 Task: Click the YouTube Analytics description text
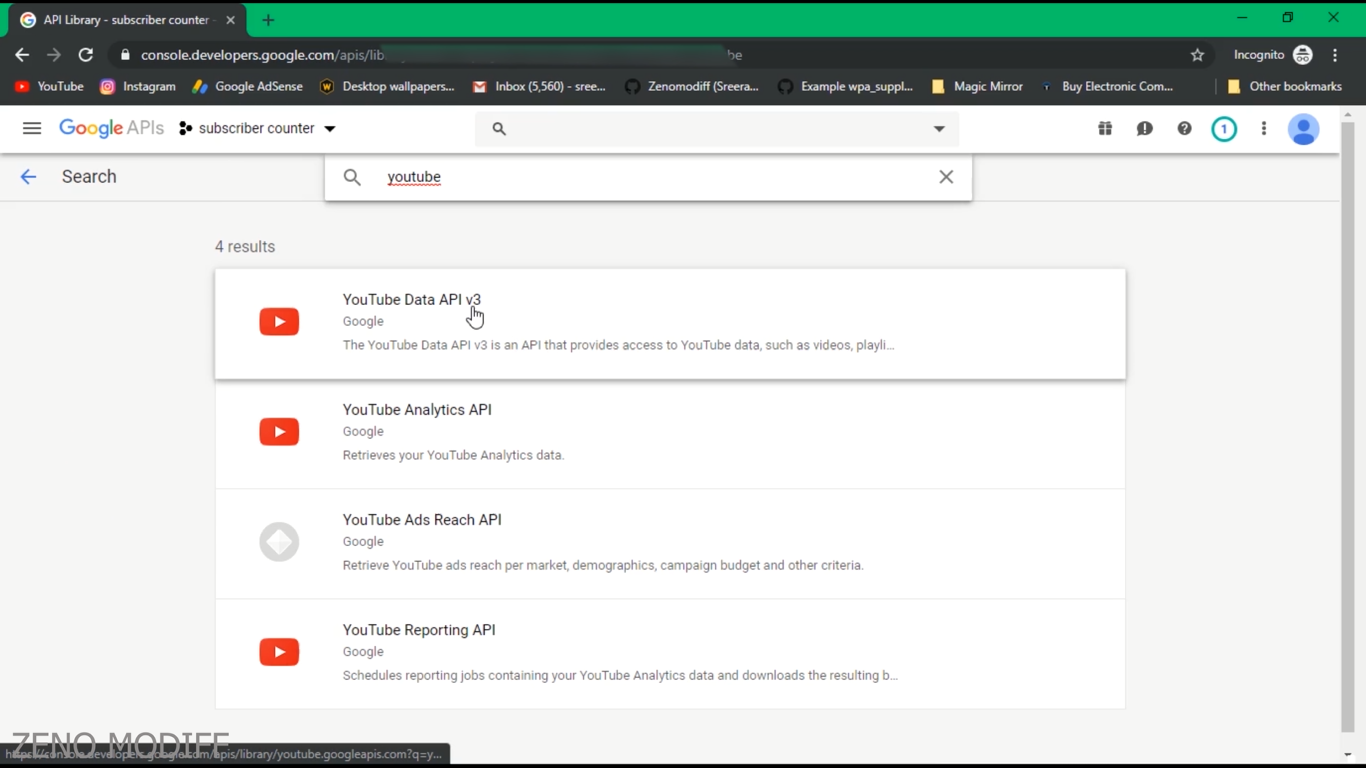453,455
